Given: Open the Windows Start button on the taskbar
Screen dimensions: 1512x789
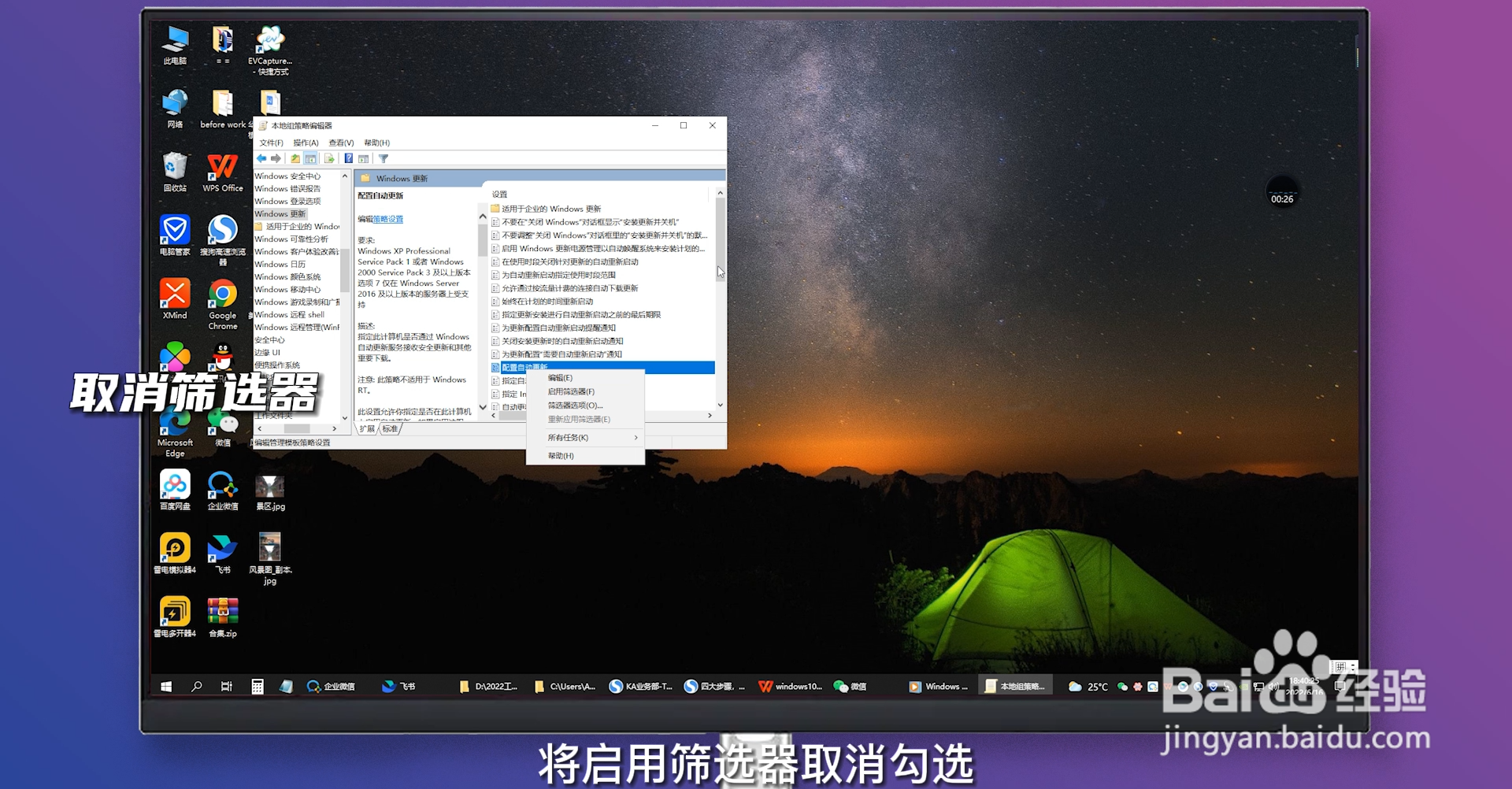Looking at the screenshot, I should [x=166, y=687].
